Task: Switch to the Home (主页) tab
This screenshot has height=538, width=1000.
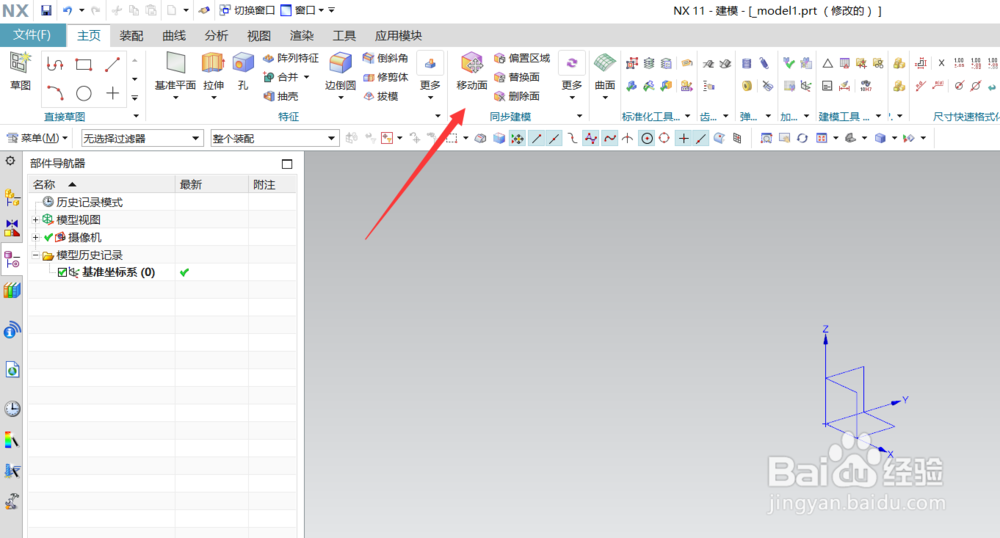Action: coord(89,36)
